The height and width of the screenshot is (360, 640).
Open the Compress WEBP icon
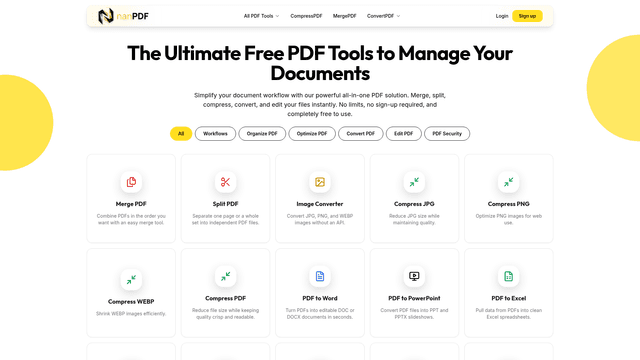tap(131, 280)
